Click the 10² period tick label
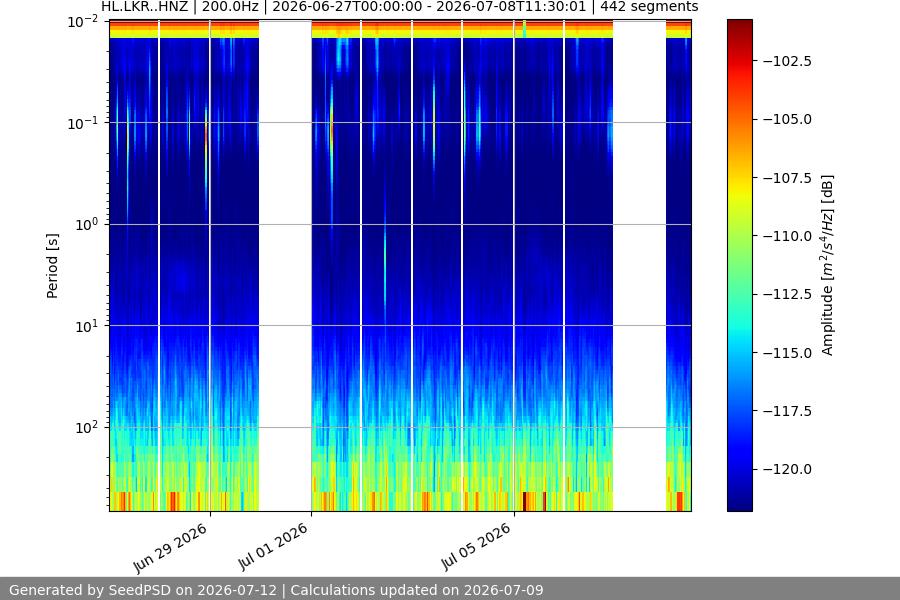 86,428
